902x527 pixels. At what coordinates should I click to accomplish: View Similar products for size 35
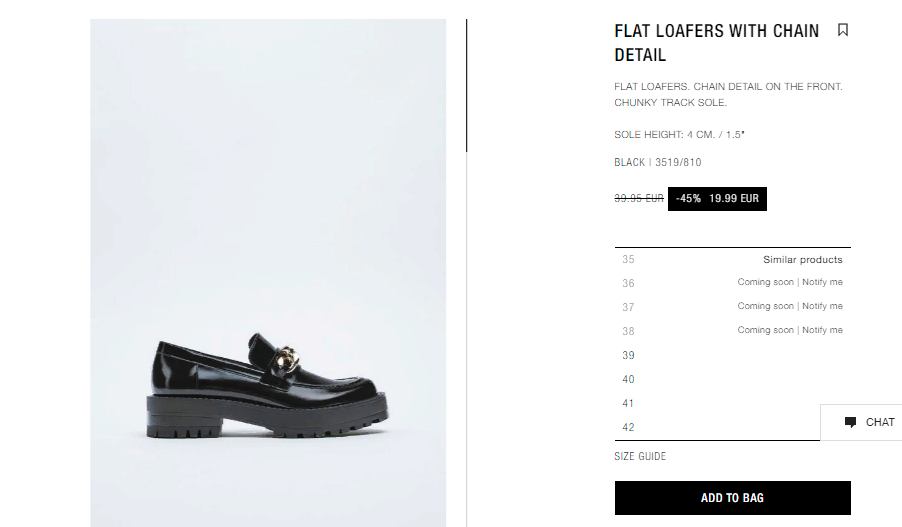(802, 259)
